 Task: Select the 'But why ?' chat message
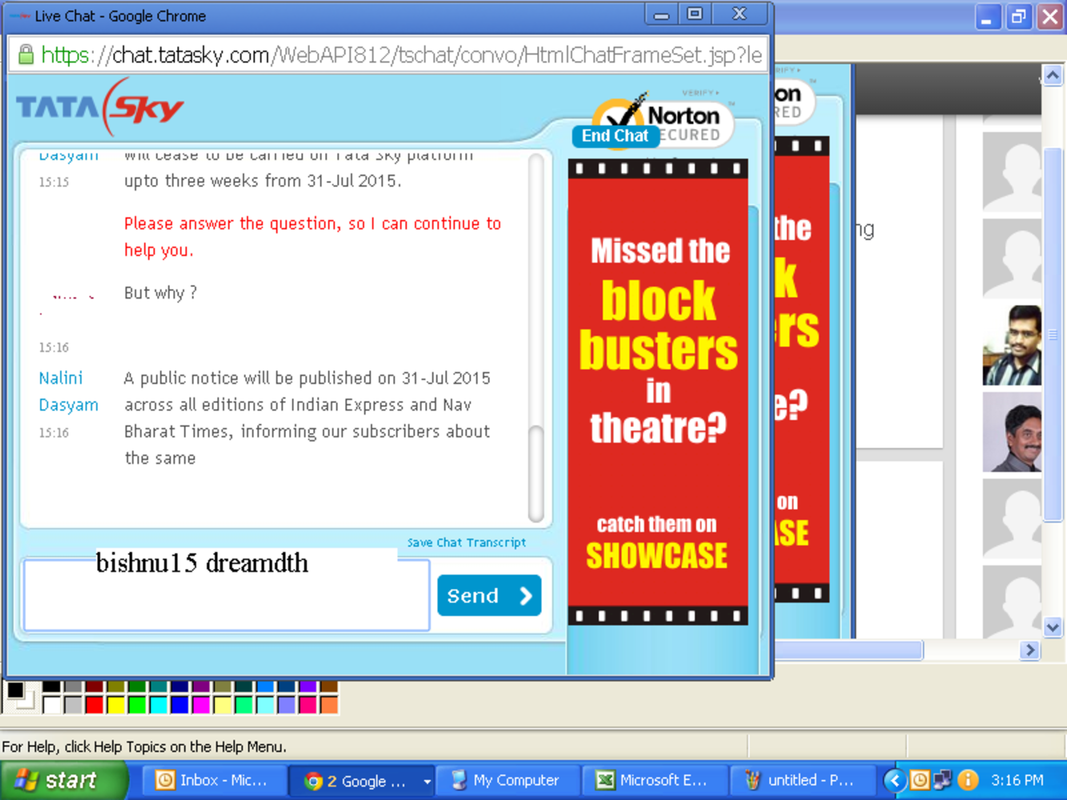point(161,293)
